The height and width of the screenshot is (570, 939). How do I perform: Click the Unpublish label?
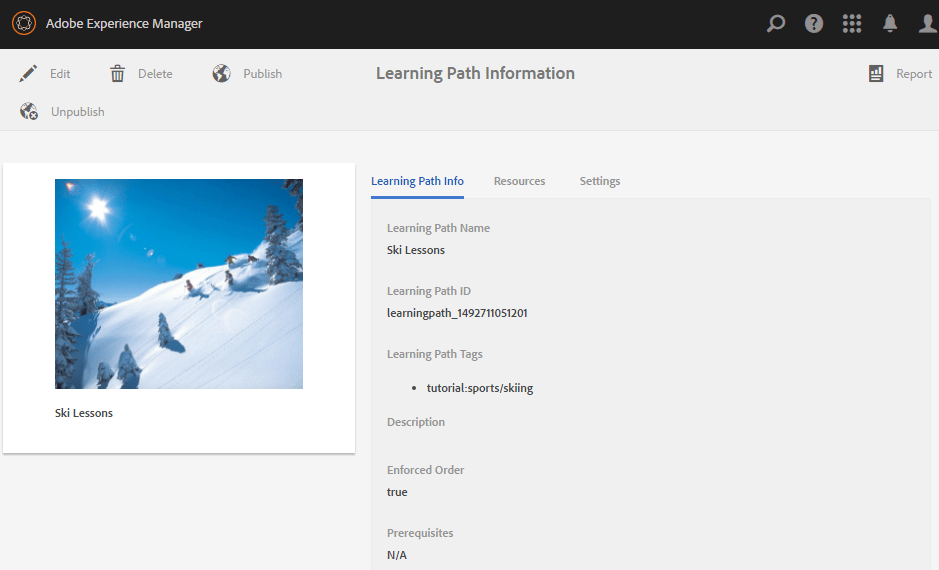click(x=77, y=112)
